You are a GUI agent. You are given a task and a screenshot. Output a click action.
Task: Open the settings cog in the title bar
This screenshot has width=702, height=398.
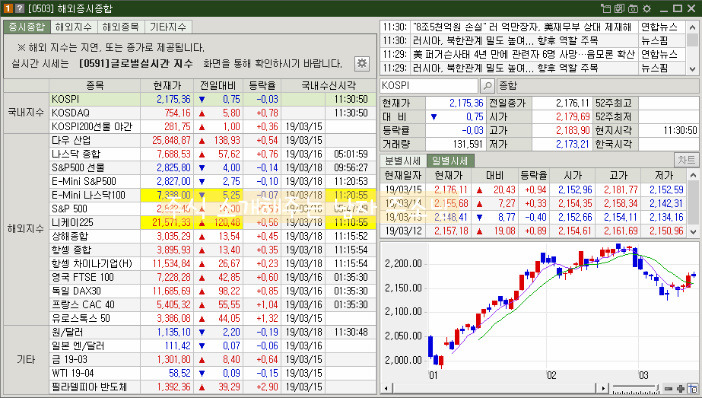point(646,9)
